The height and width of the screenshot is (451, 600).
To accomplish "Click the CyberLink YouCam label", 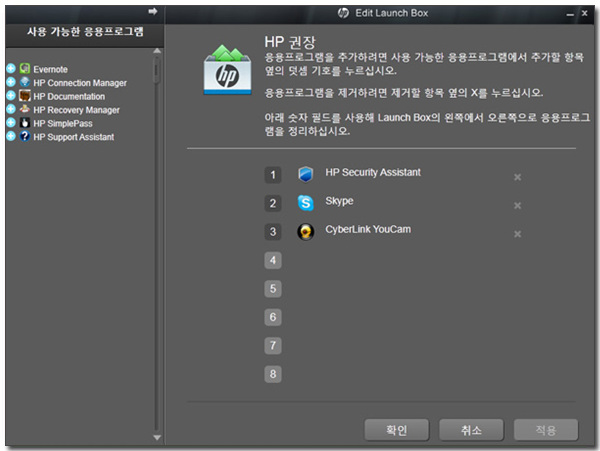I will 368,230.
